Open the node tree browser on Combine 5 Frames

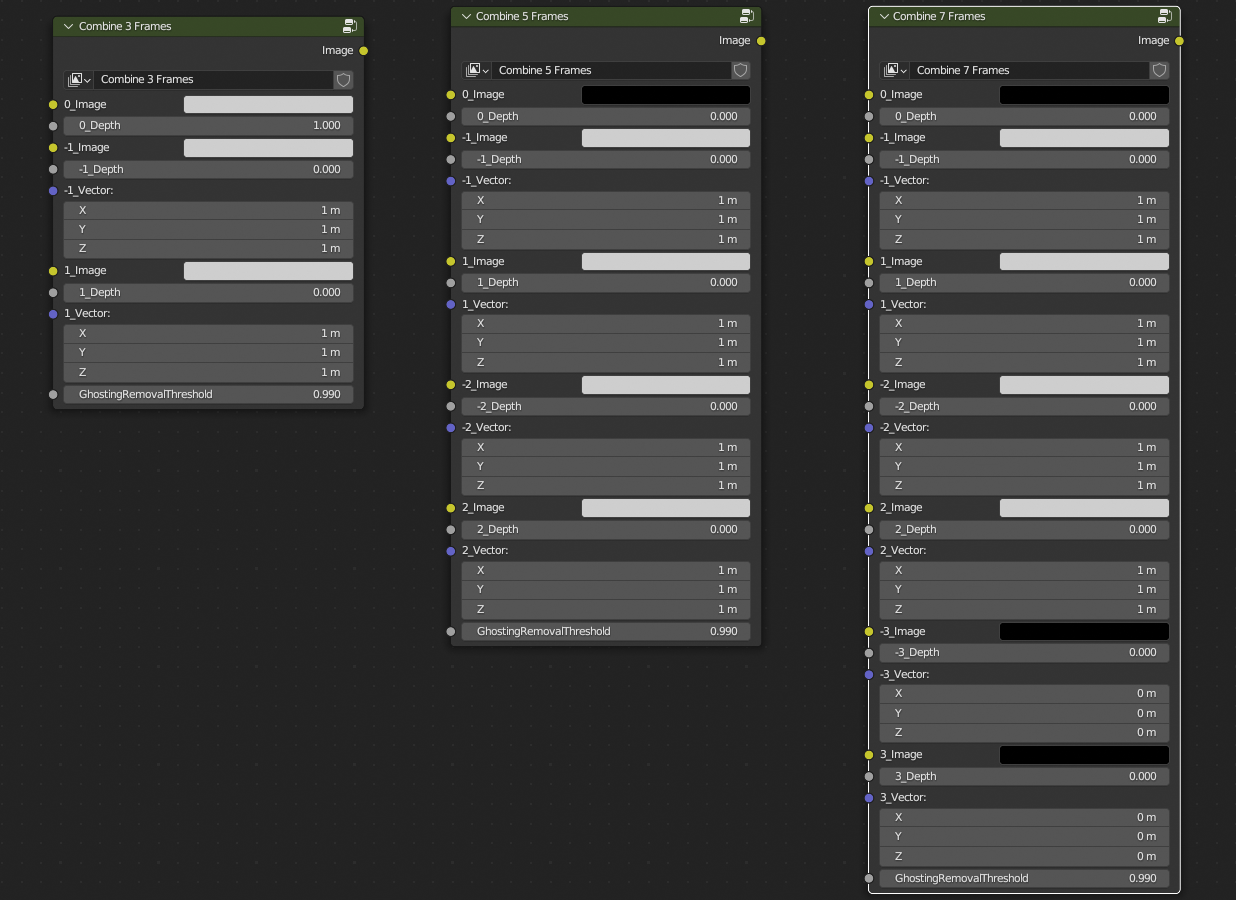click(476, 70)
